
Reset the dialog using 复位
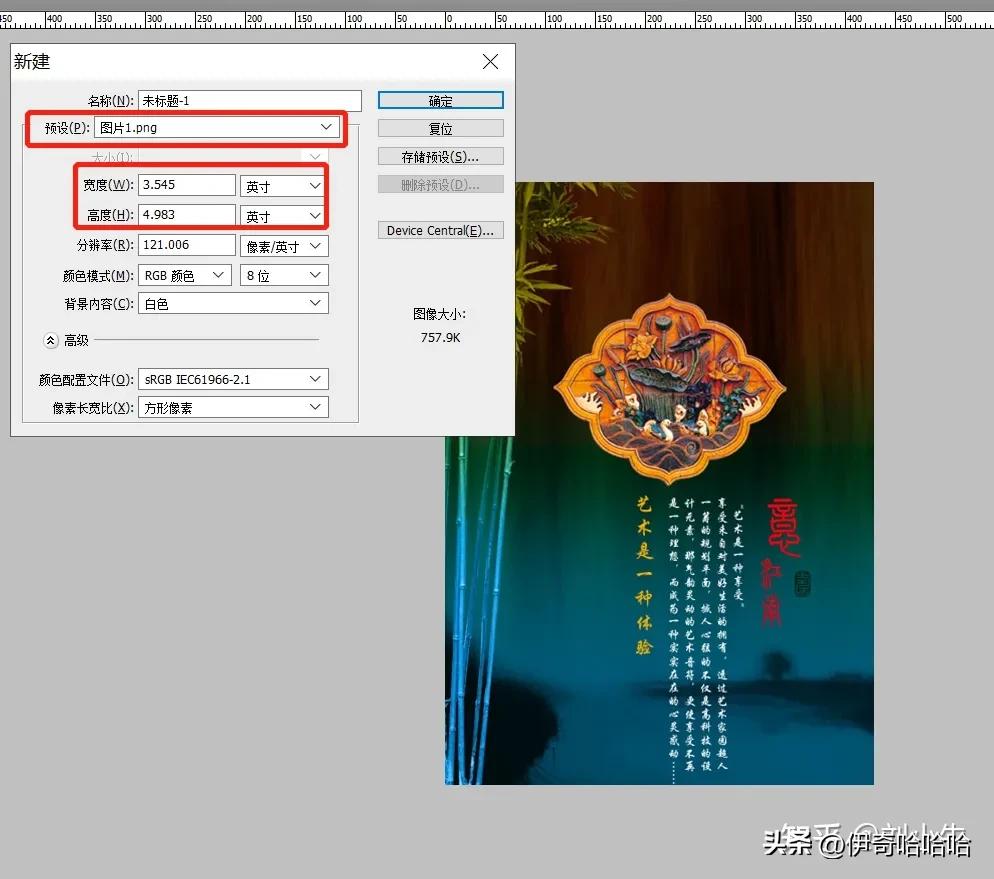(x=440, y=128)
